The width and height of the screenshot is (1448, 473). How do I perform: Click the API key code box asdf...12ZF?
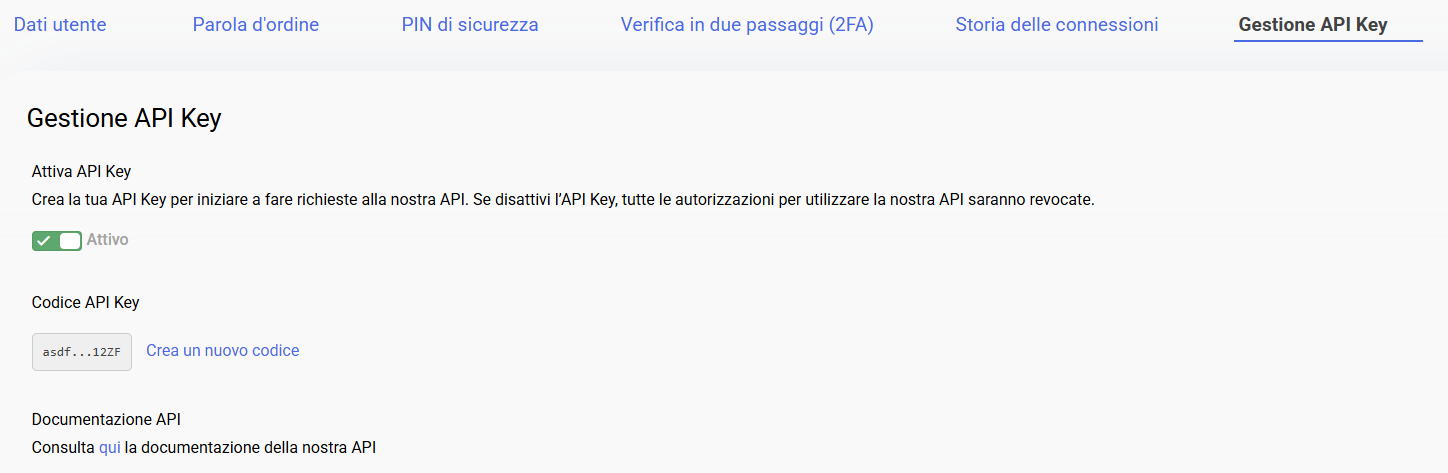point(82,352)
